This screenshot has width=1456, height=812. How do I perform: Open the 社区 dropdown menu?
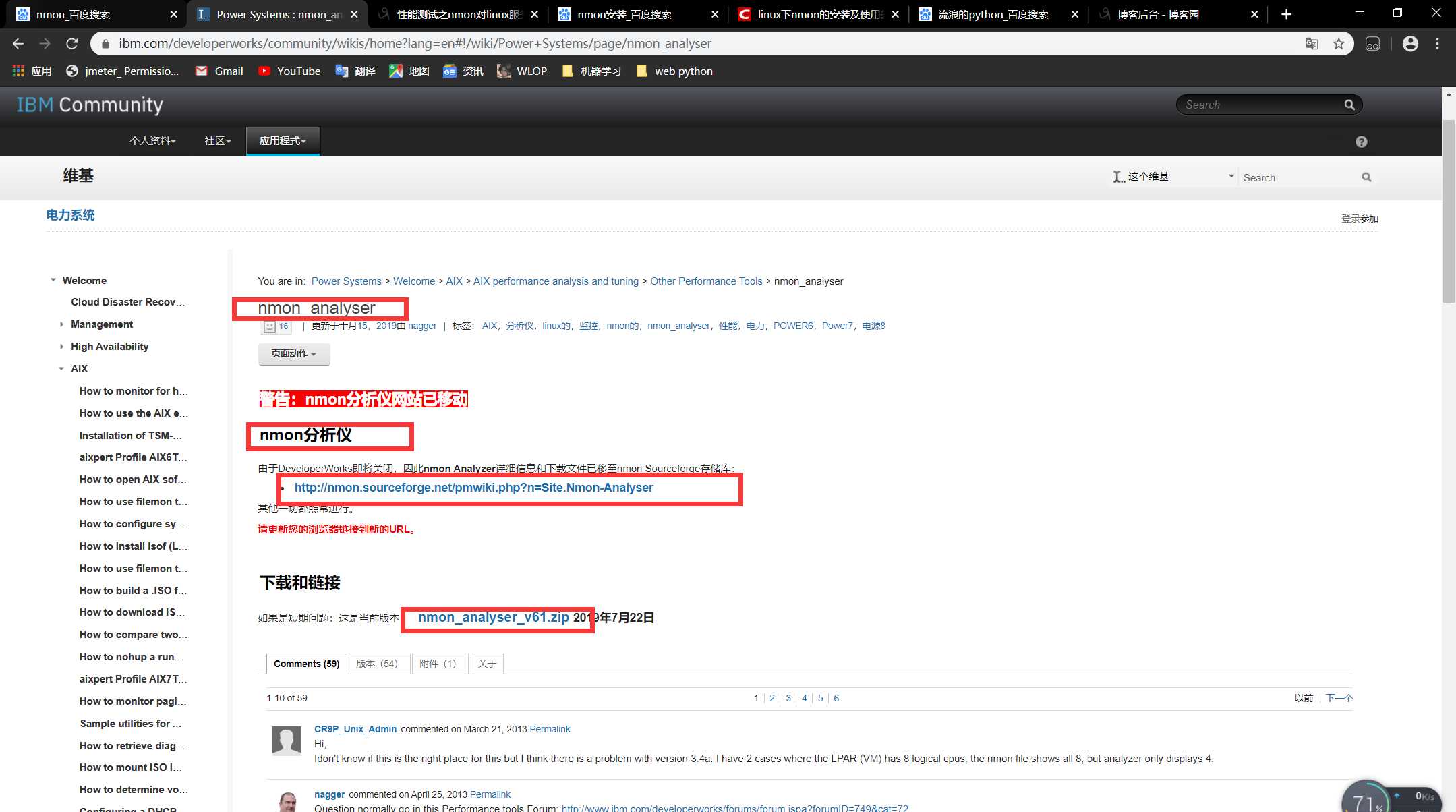point(218,141)
